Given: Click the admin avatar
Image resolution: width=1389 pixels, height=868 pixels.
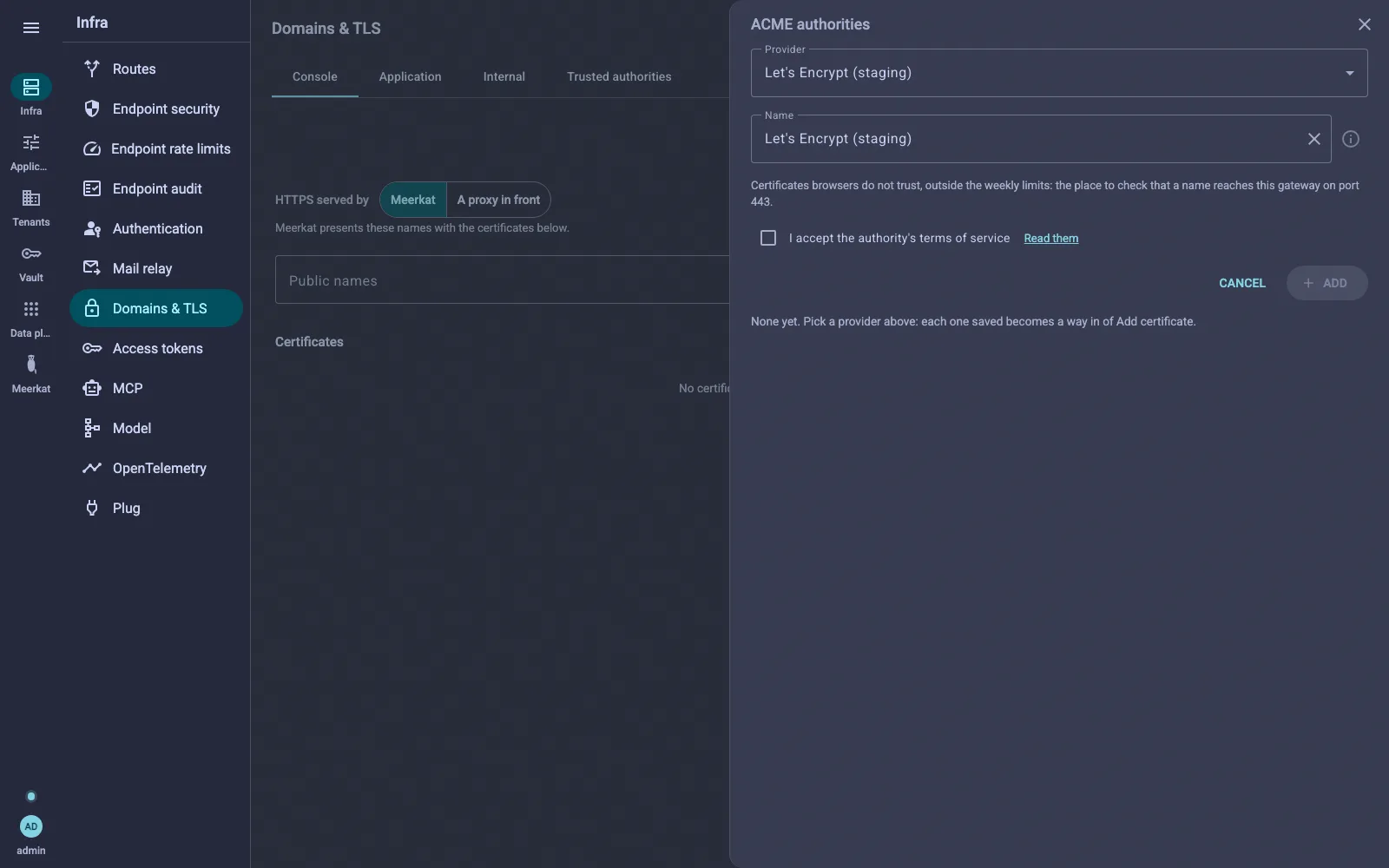Looking at the screenshot, I should tap(31, 826).
